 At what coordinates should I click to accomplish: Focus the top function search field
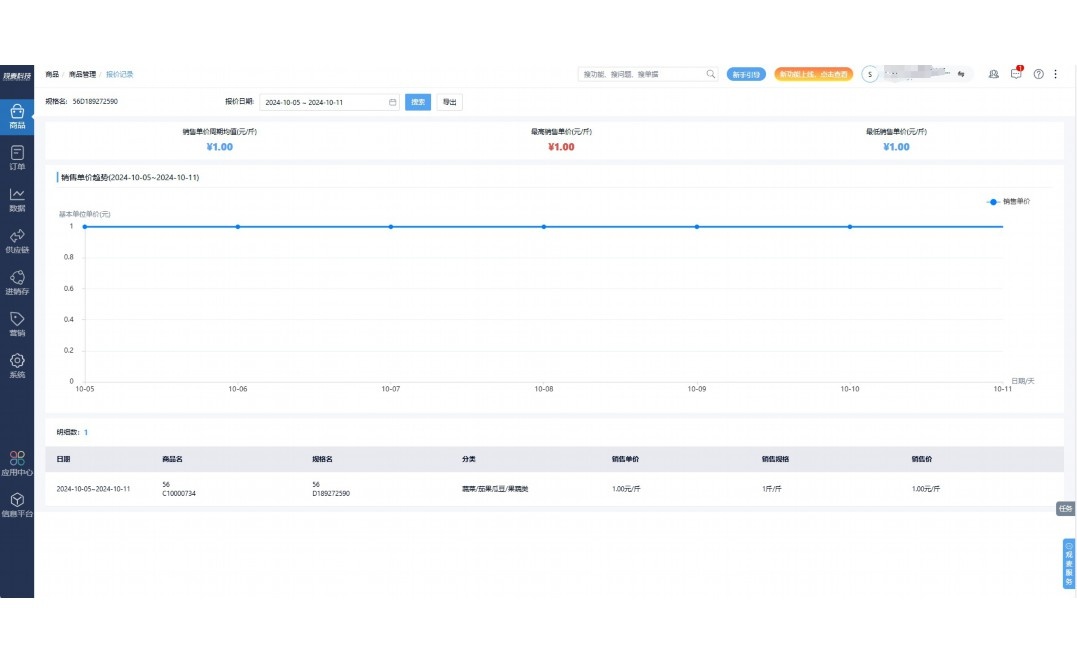[642, 74]
